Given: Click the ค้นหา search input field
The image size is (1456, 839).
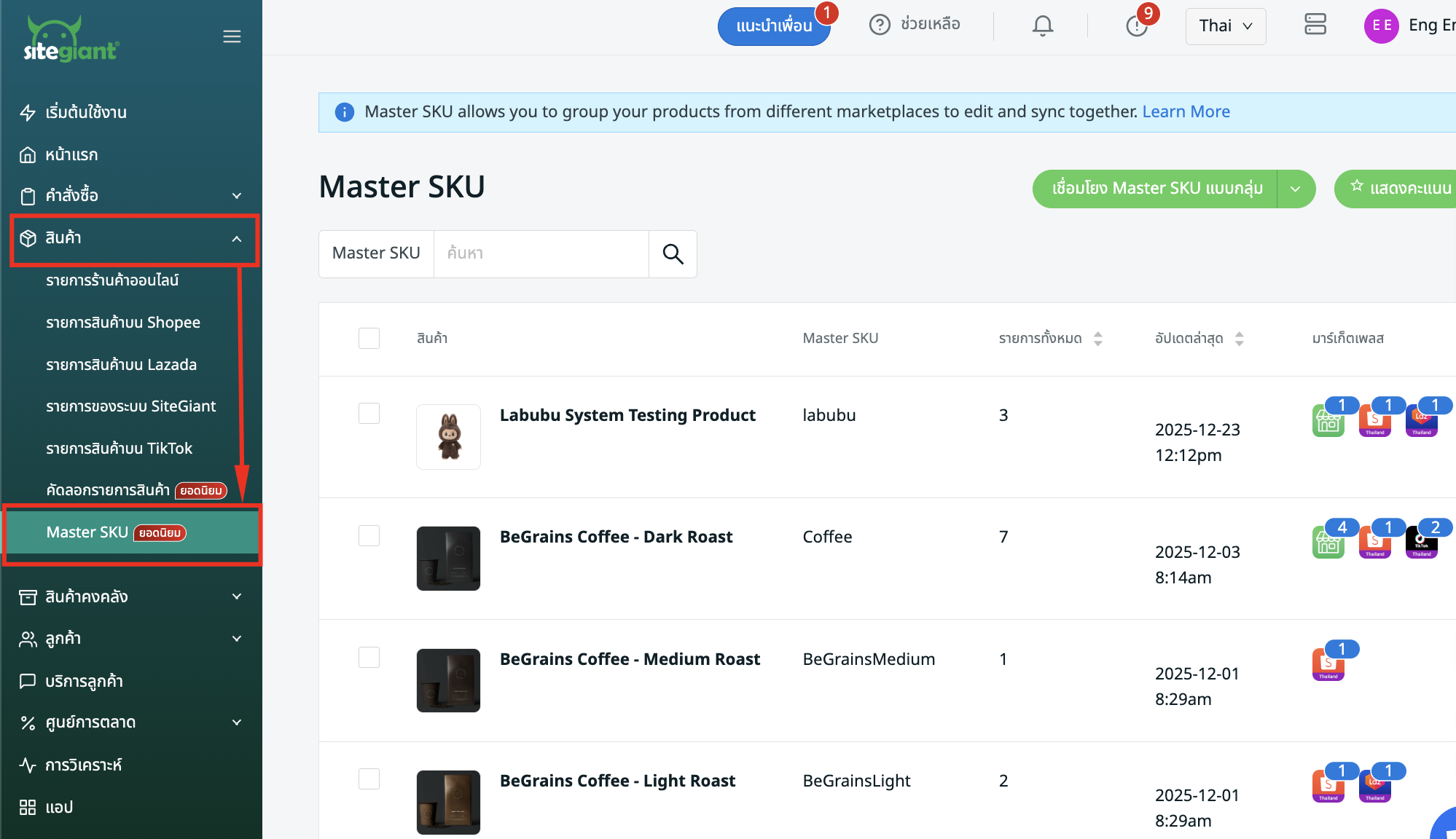Looking at the screenshot, I should (541, 253).
